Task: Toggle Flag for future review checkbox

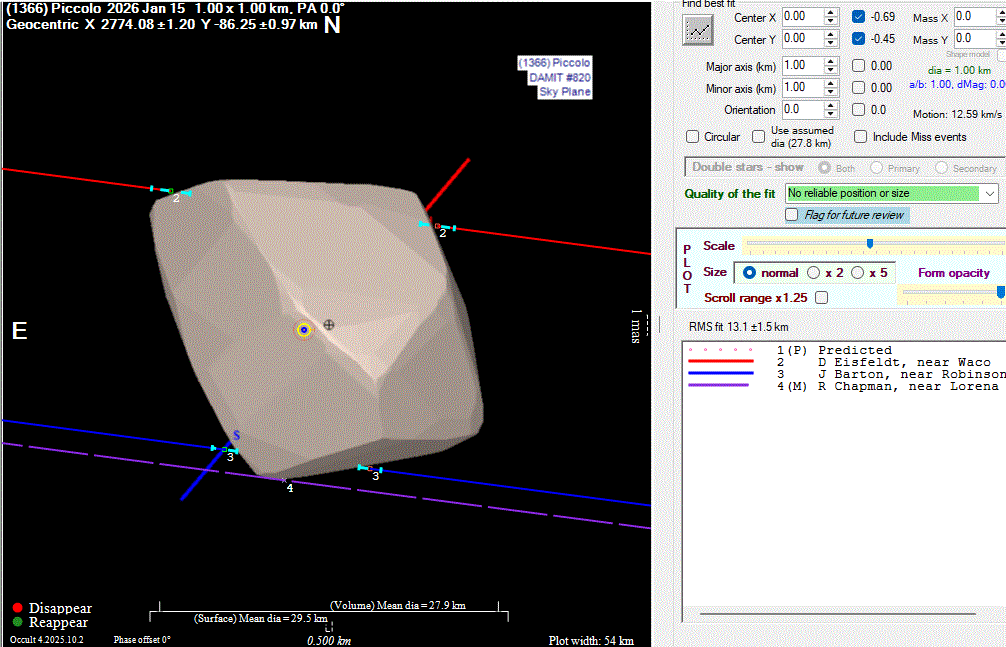Action: (x=792, y=215)
